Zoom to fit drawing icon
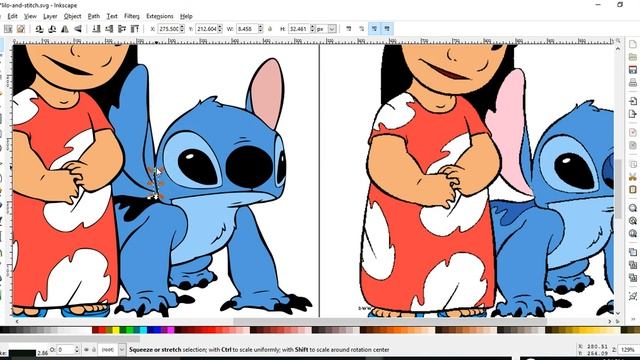This screenshot has width=640, height=360. [633, 221]
